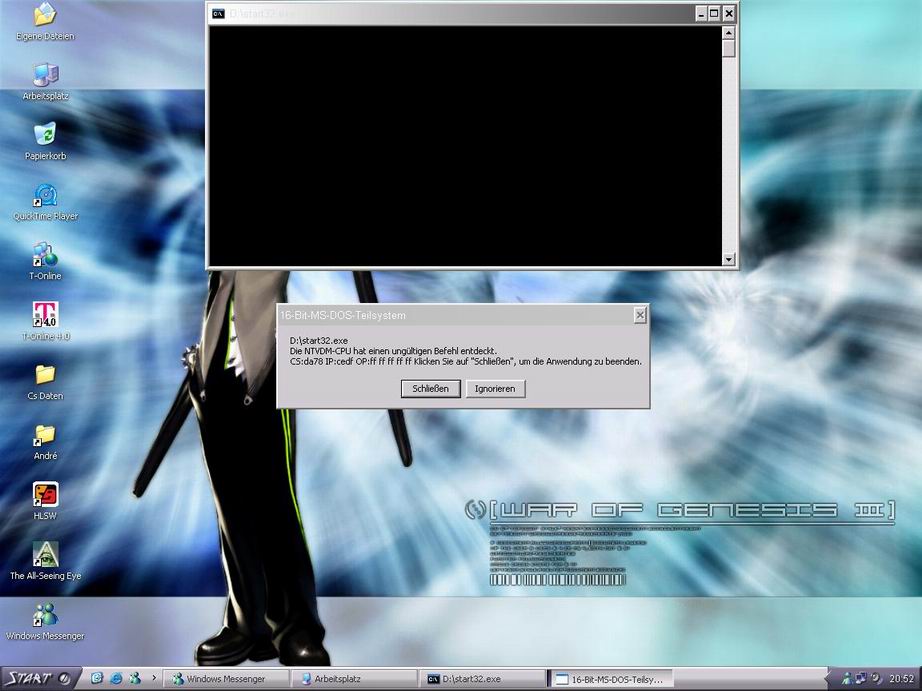Click the system clock showing 20:52
922x691 pixels.
tap(901, 679)
